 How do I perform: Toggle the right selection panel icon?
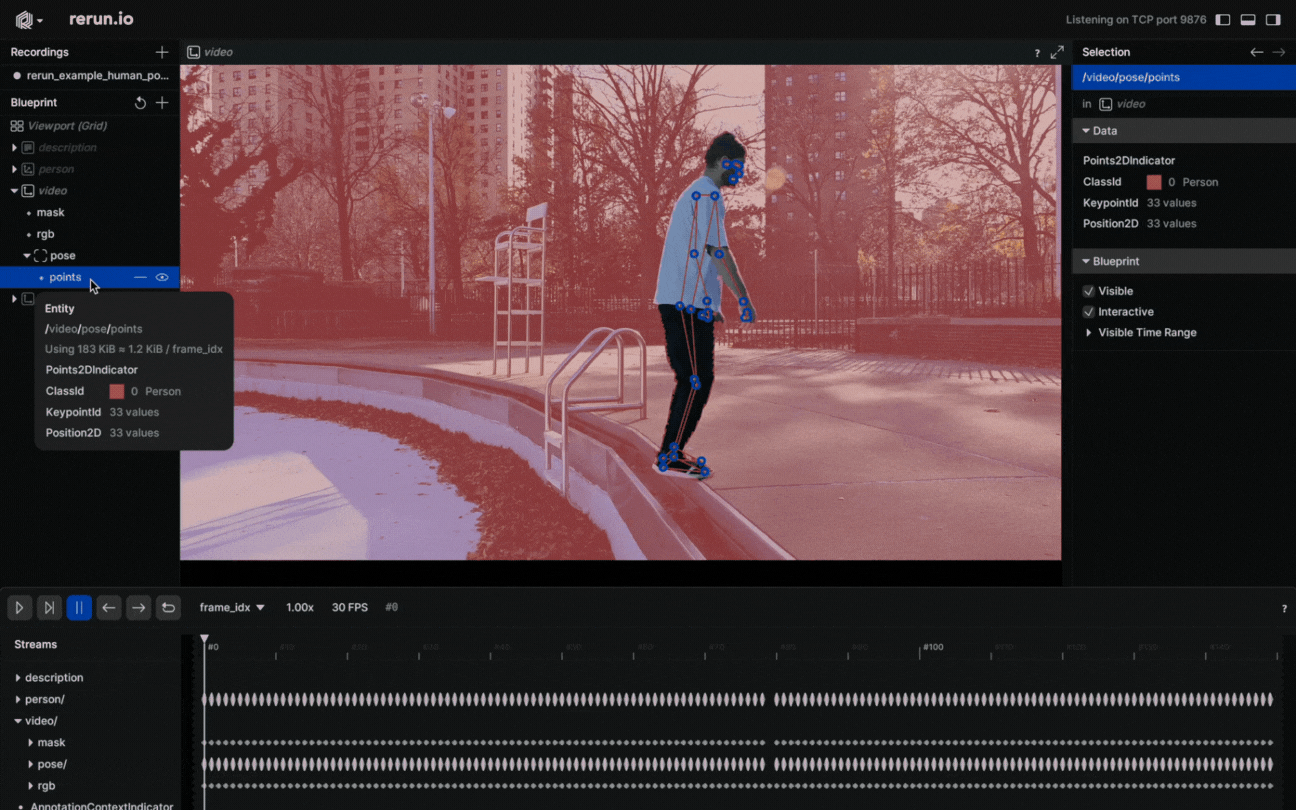tap(1273, 20)
